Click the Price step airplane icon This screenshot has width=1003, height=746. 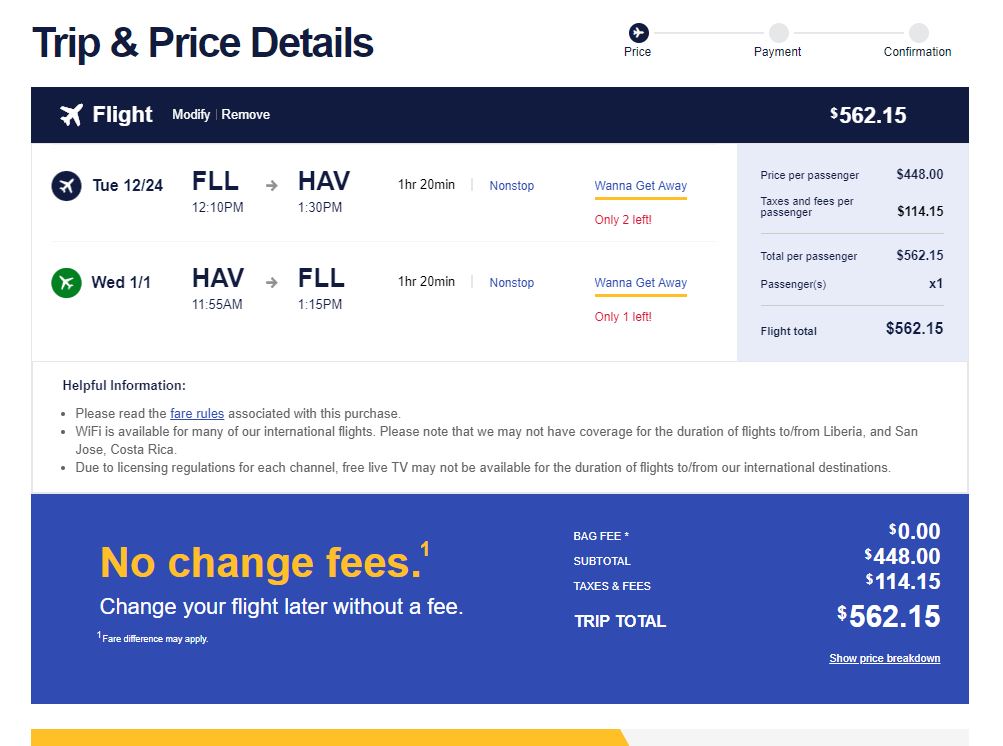(638, 33)
